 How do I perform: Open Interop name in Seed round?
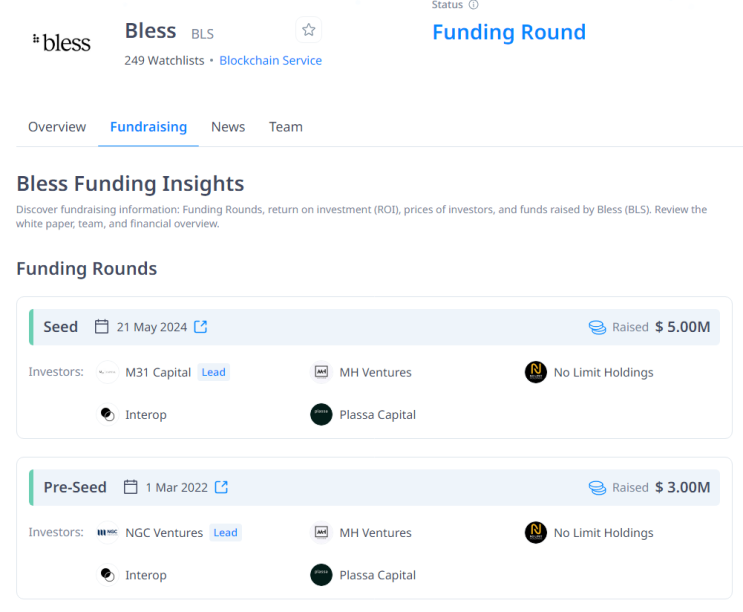tap(145, 414)
